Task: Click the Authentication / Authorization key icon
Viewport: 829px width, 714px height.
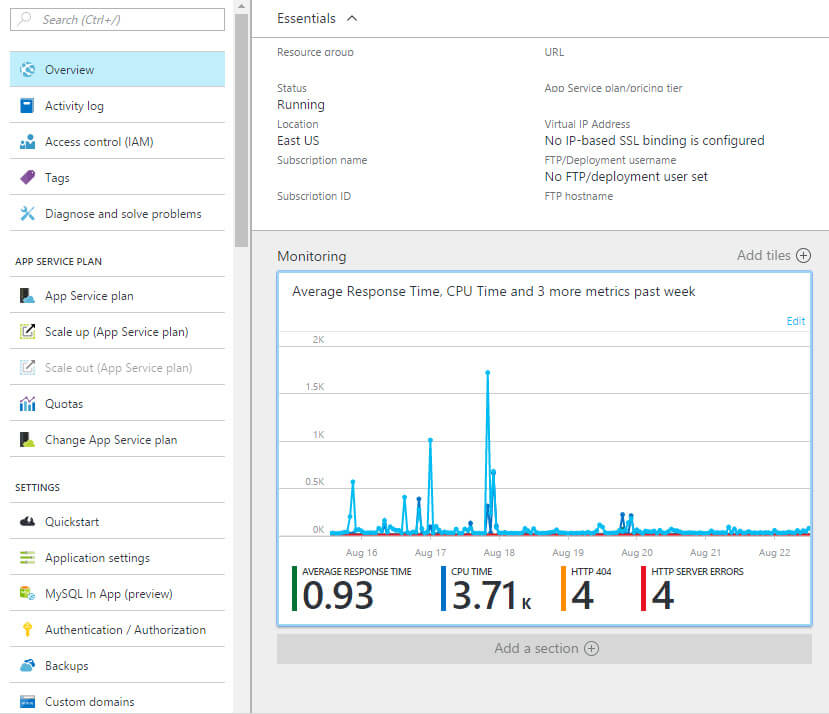Action: [x=27, y=630]
